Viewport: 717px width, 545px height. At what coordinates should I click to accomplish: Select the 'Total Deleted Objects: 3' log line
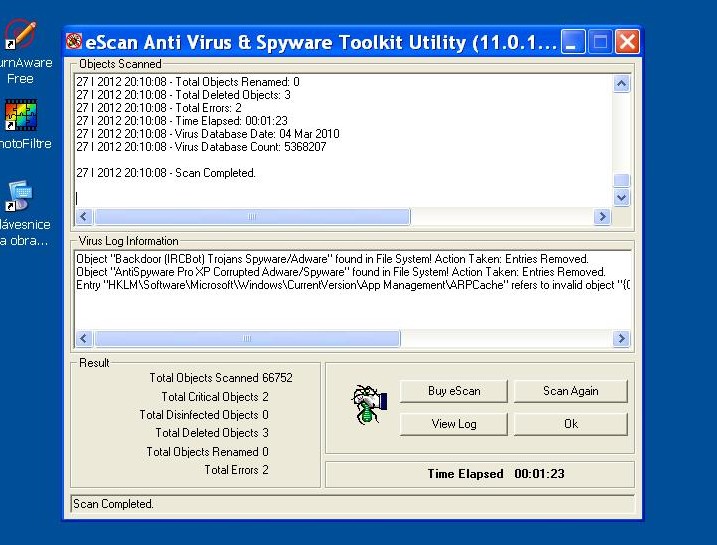(x=183, y=95)
